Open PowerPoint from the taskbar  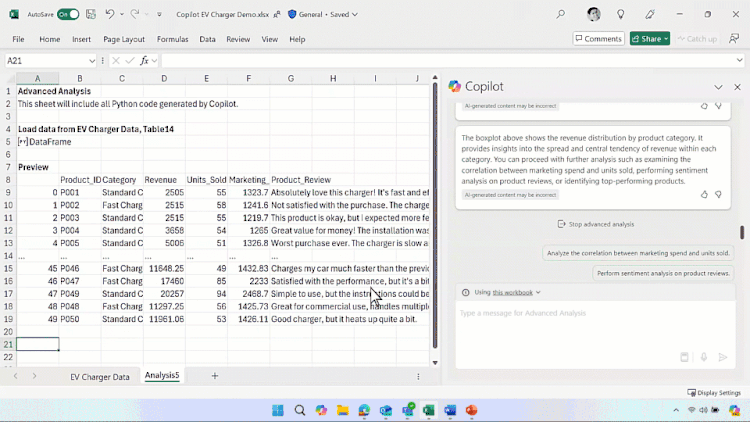click(x=472, y=410)
